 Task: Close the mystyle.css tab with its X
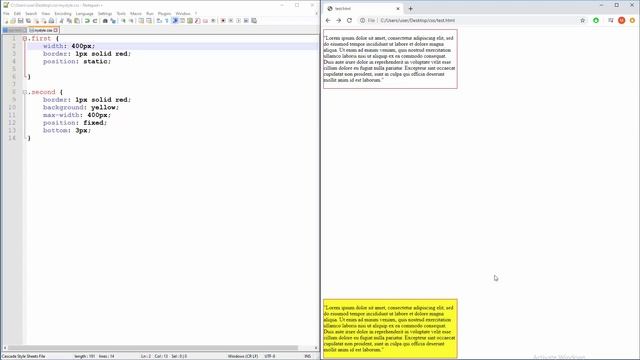56,30
